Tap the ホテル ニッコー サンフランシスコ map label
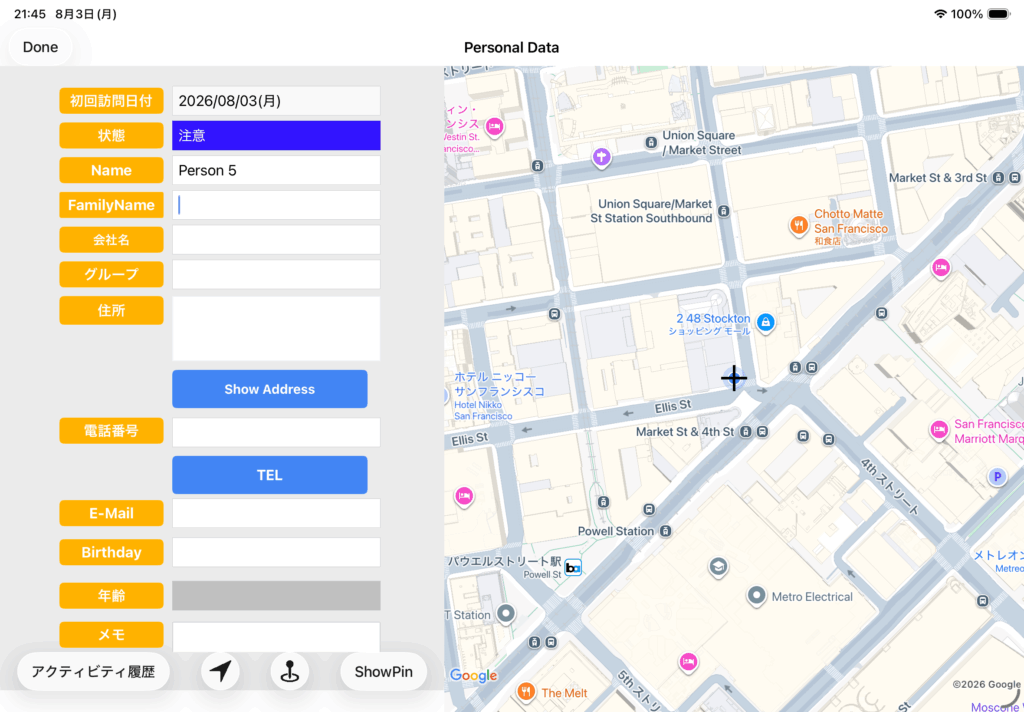1024x712 pixels. pos(500,385)
